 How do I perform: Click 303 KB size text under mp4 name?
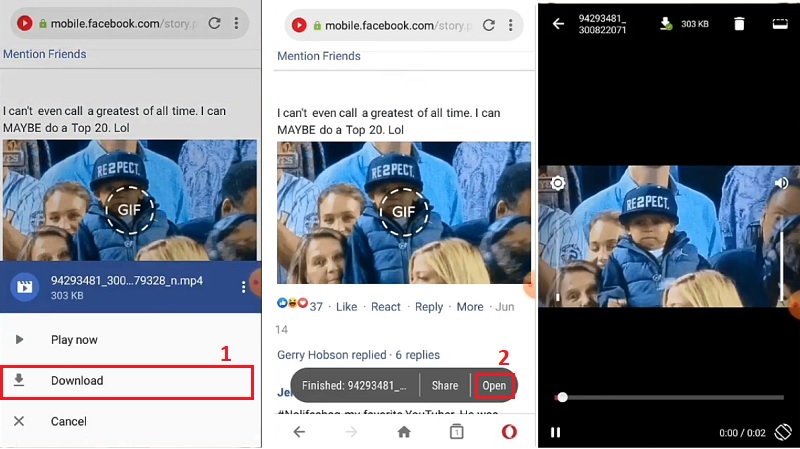67,295
